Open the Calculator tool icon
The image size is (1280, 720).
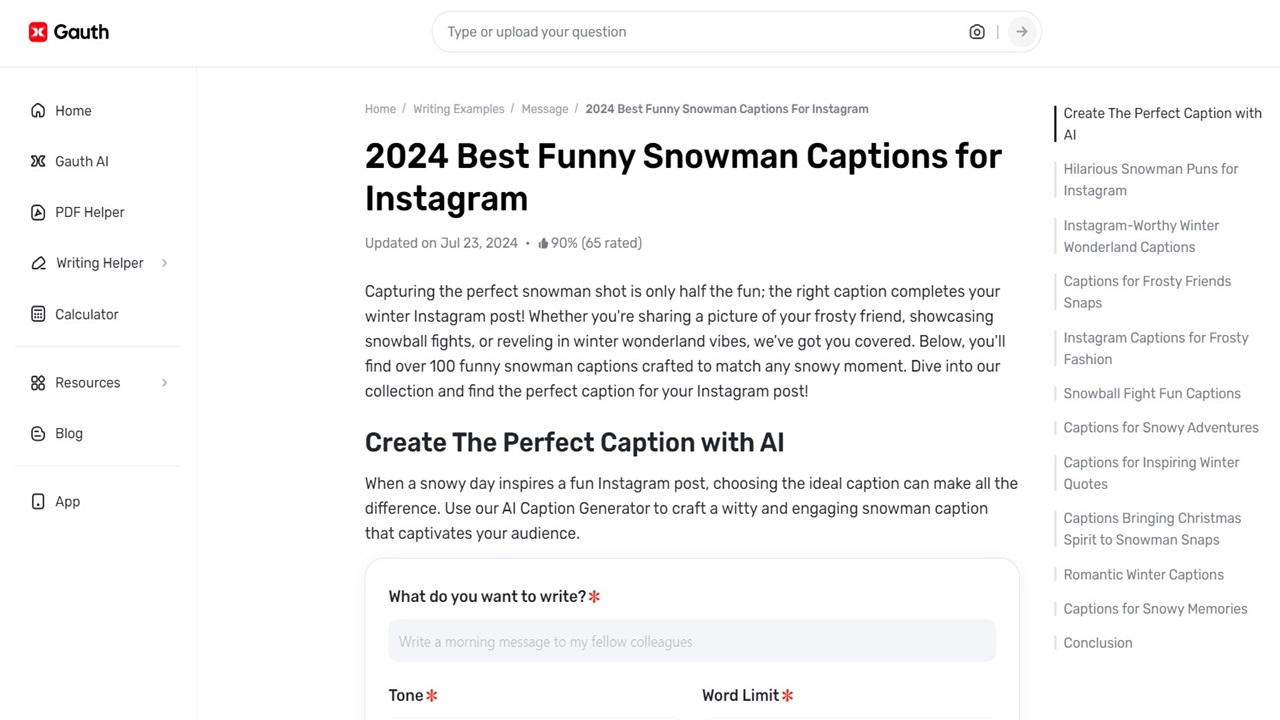37,314
